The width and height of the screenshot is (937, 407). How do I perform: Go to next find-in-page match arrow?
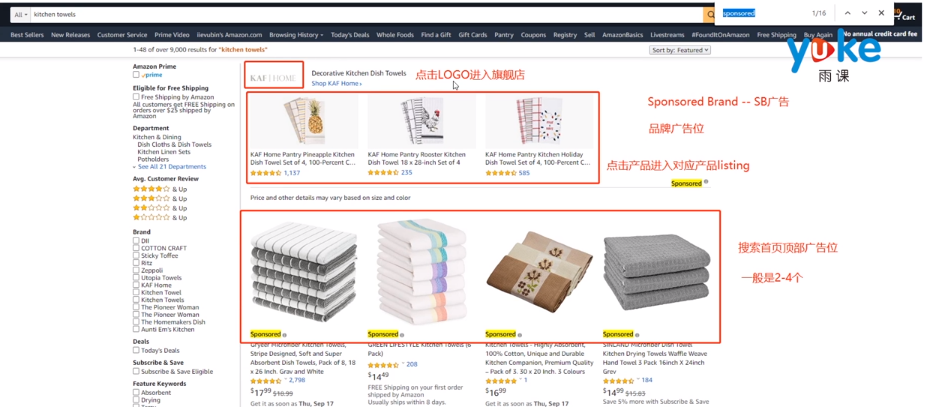tap(864, 13)
